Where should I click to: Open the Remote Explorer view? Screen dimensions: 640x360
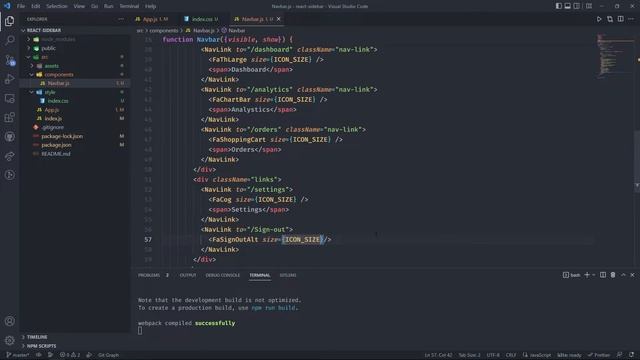(x=9, y=98)
